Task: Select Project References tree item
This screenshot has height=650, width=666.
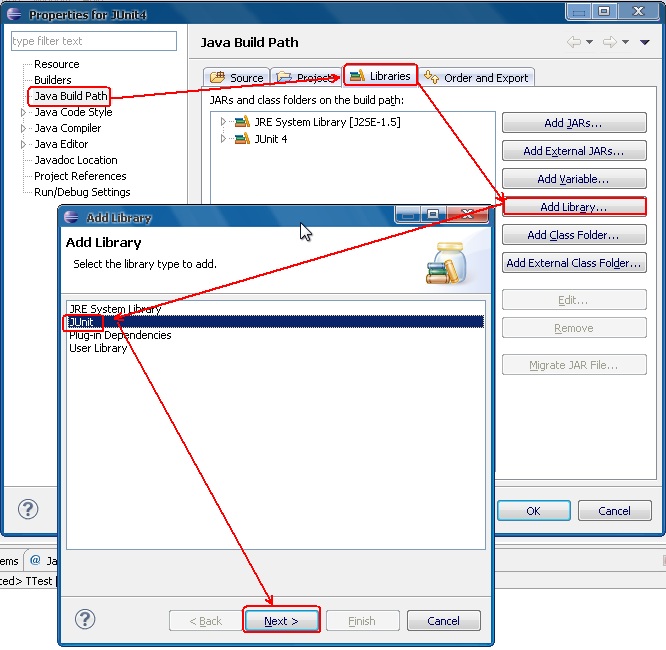Action: pyautogui.click(x=80, y=176)
